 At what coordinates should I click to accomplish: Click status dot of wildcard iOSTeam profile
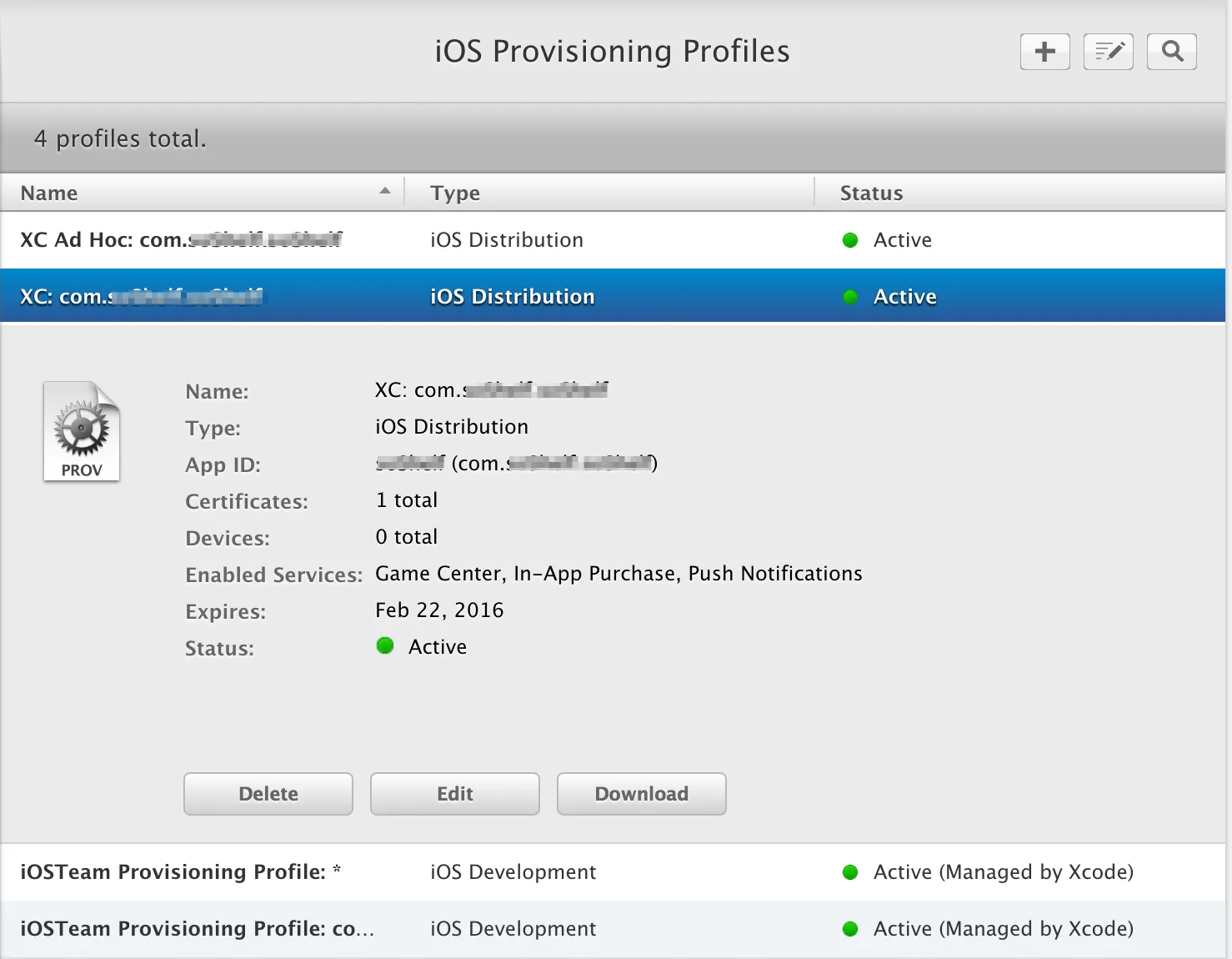tap(850, 872)
